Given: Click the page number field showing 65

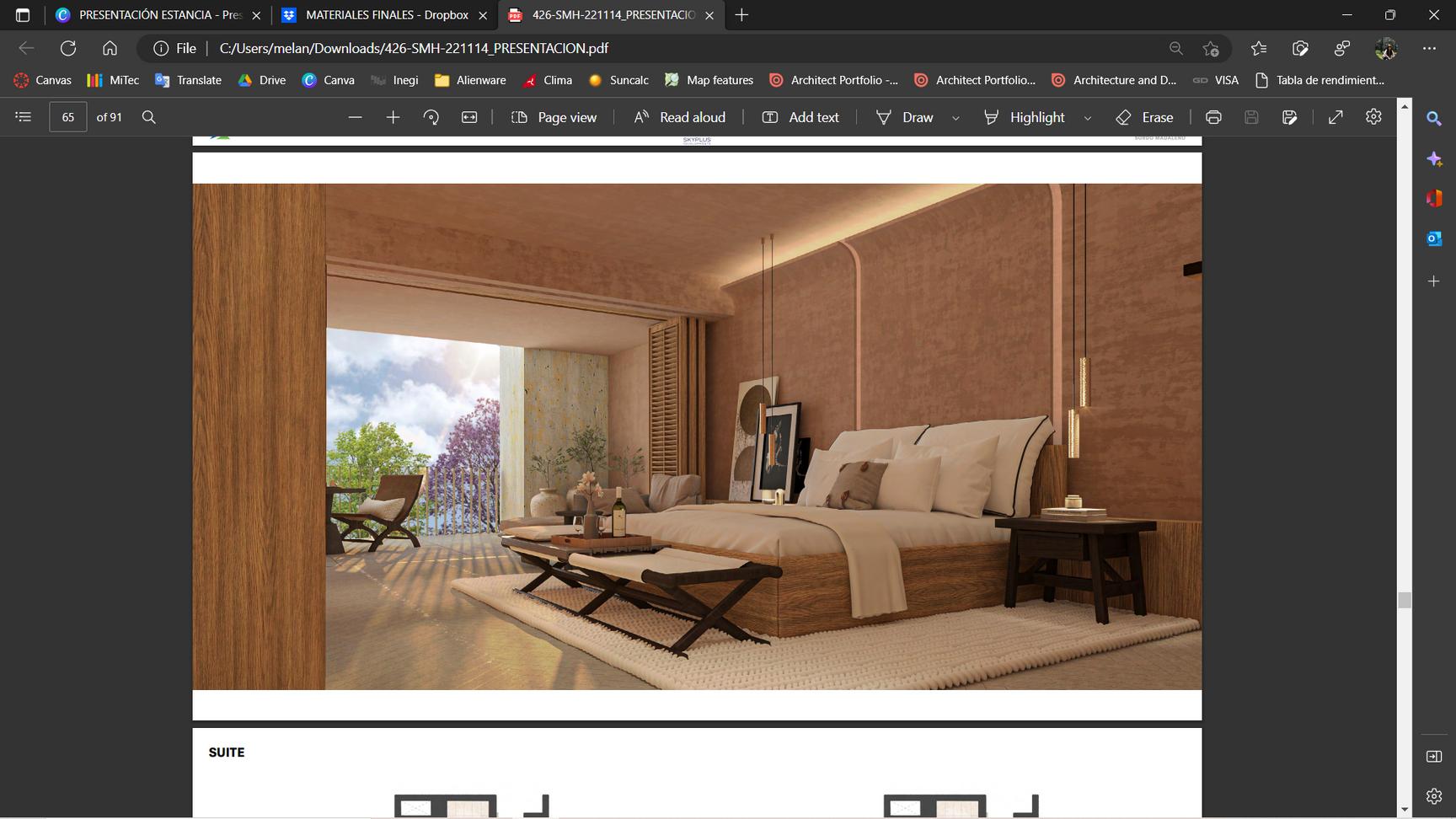Looking at the screenshot, I should pyautogui.click(x=68, y=117).
